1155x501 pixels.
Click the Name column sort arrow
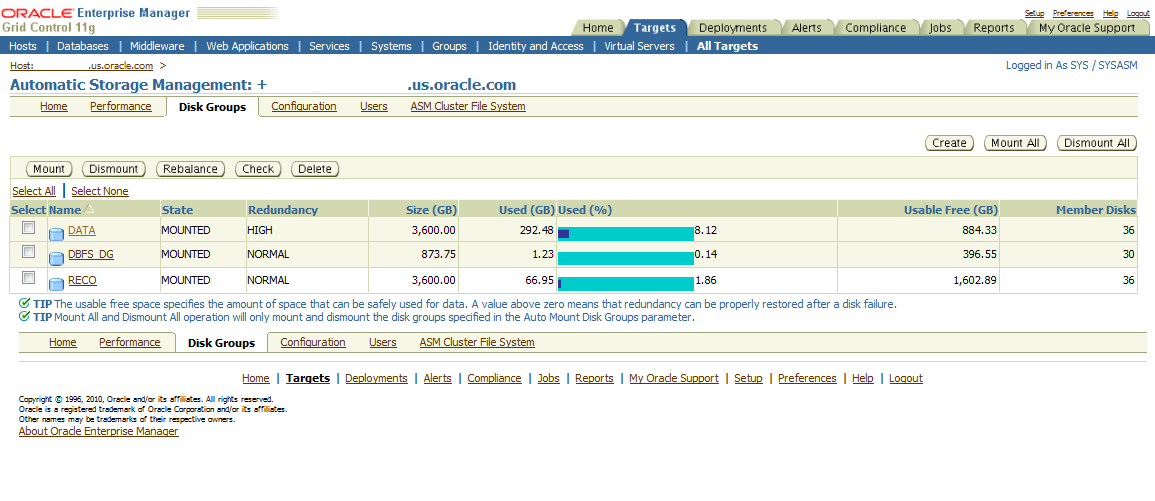coord(89,210)
